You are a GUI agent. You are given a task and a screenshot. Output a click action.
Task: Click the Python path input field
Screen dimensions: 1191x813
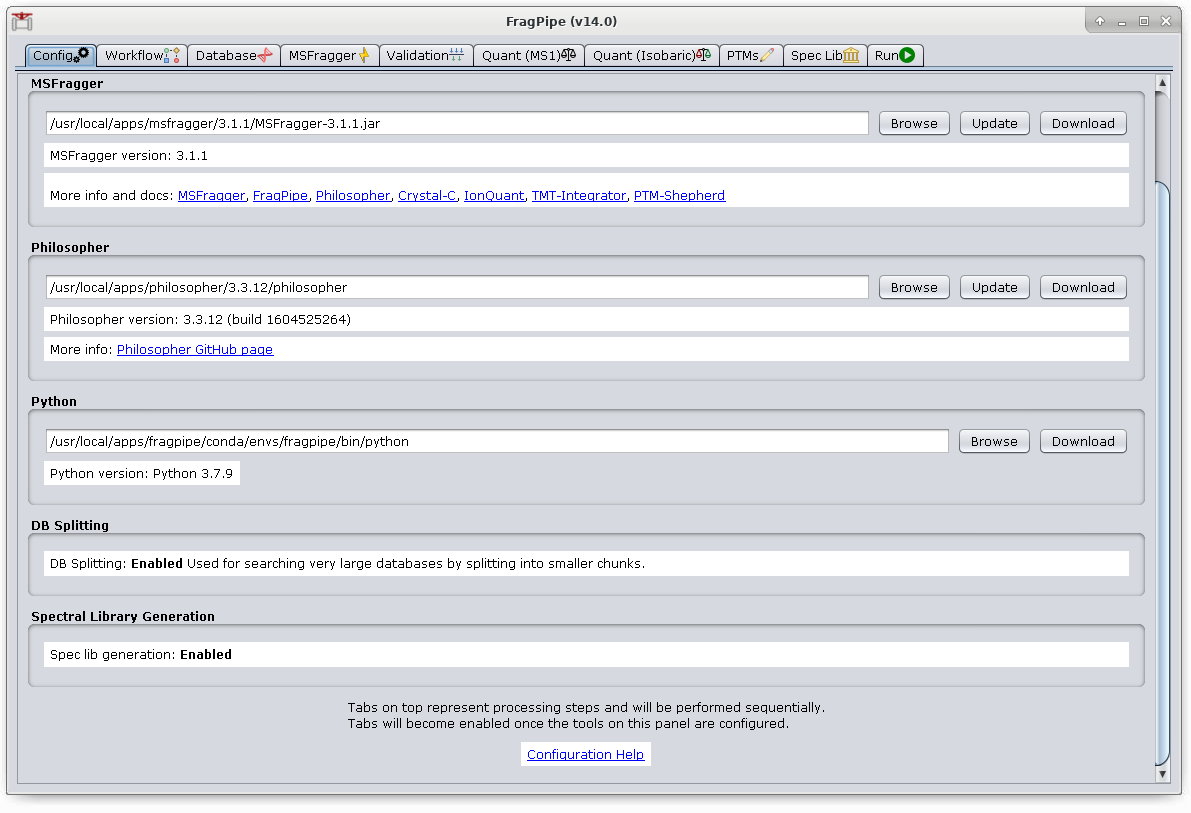tap(496, 441)
